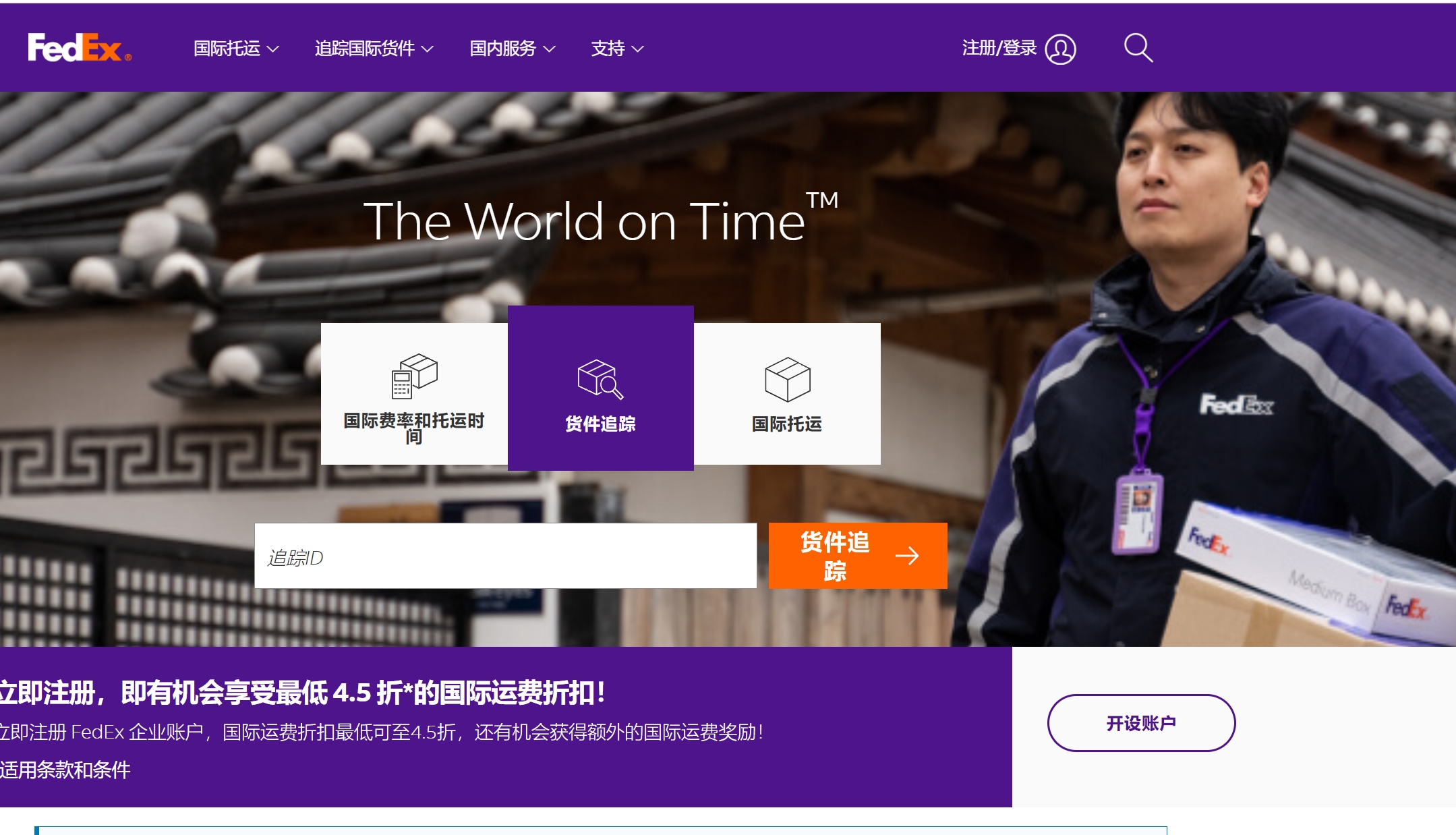Click the FedEx logo
Screen dimensions: 1456x835
(76, 47)
